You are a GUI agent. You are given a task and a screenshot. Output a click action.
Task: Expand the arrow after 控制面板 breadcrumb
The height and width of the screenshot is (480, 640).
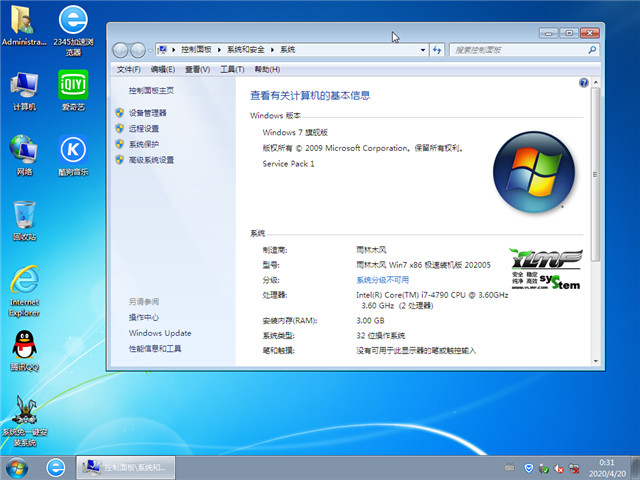click(221, 49)
